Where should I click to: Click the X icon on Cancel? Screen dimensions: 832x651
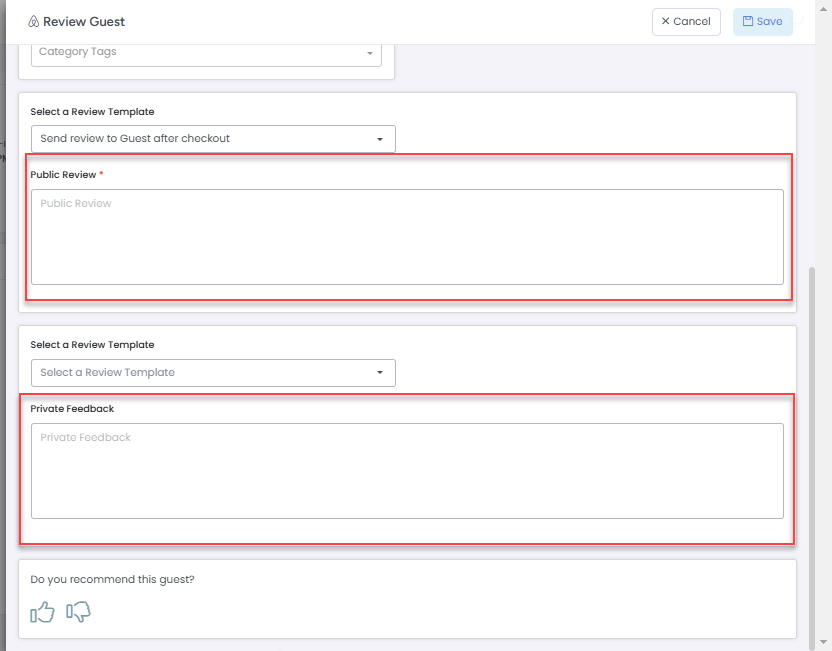pos(666,22)
